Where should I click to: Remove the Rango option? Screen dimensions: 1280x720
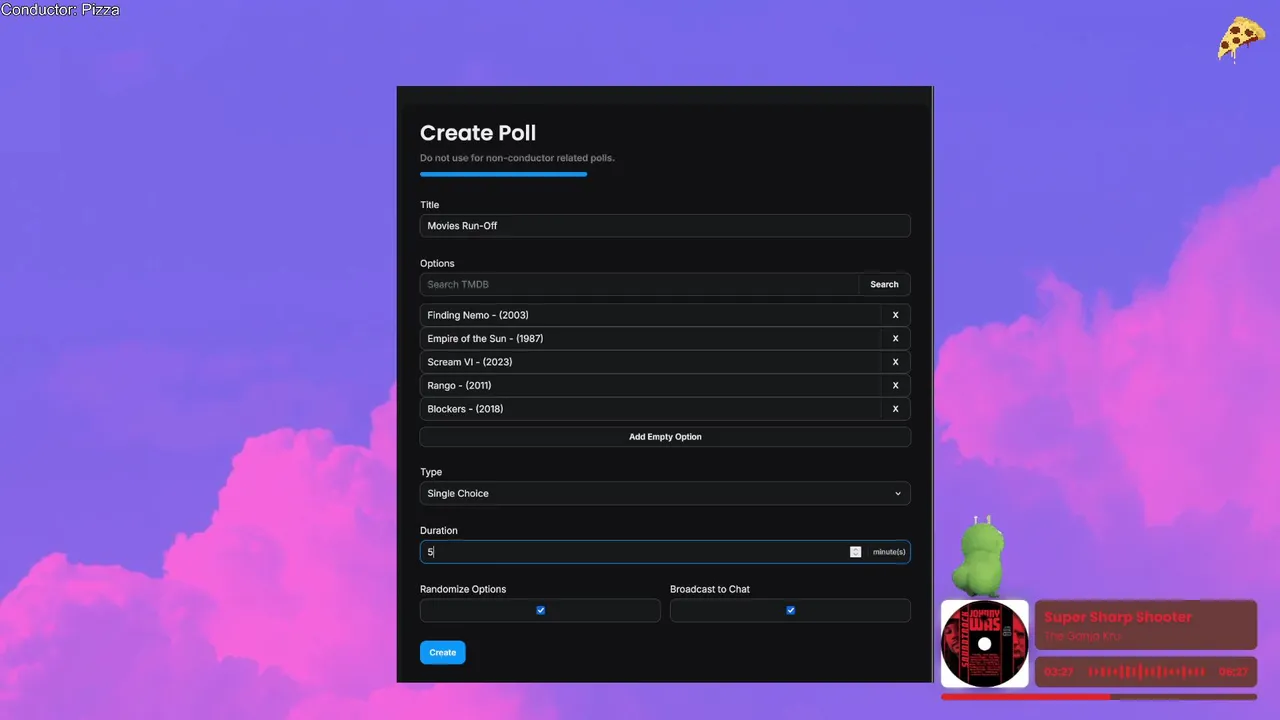pyautogui.click(x=895, y=385)
